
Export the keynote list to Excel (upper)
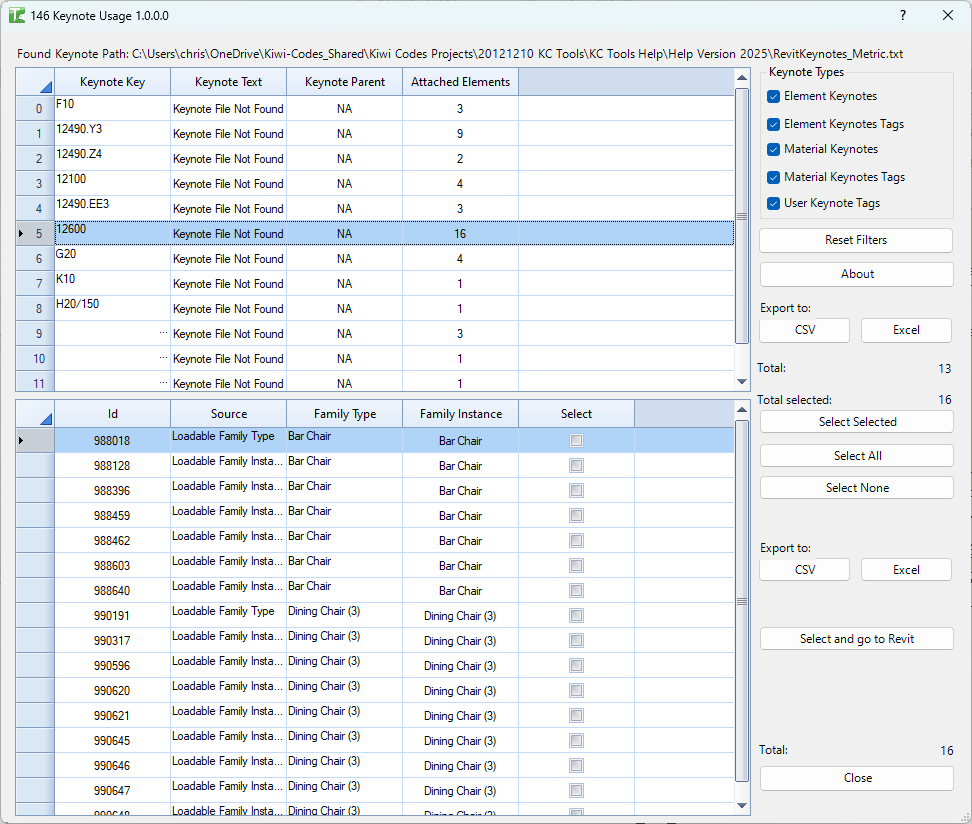[906, 330]
